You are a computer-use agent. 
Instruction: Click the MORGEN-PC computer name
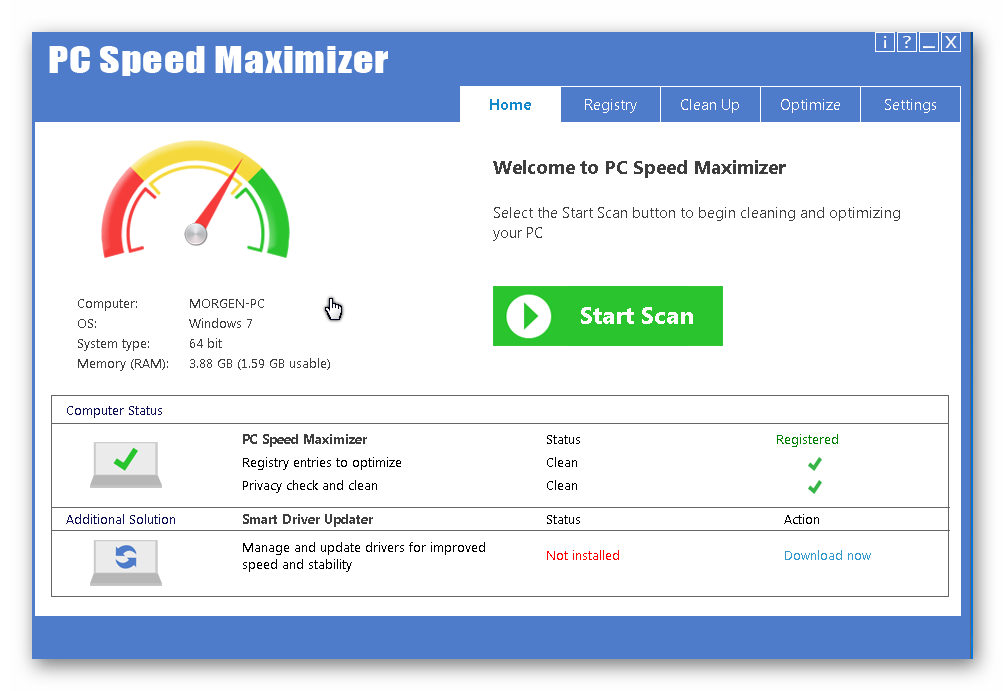coord(226,304)
